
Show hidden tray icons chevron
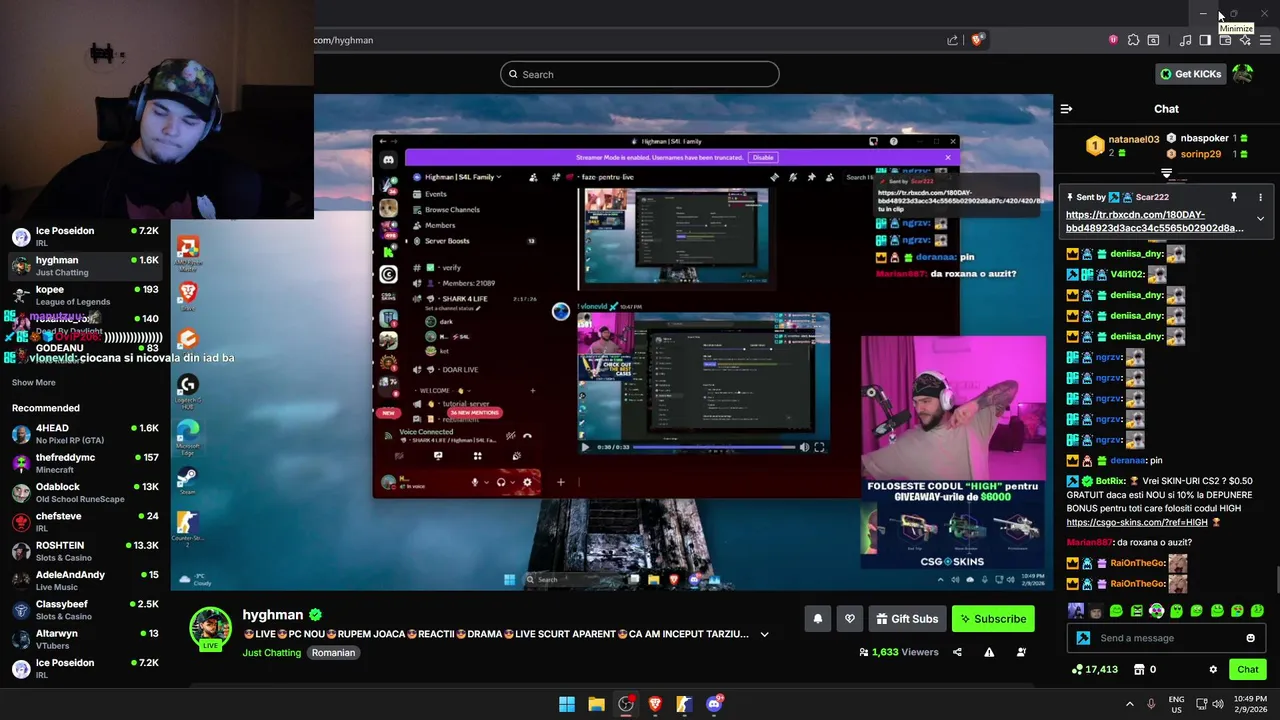point(1130,704)
